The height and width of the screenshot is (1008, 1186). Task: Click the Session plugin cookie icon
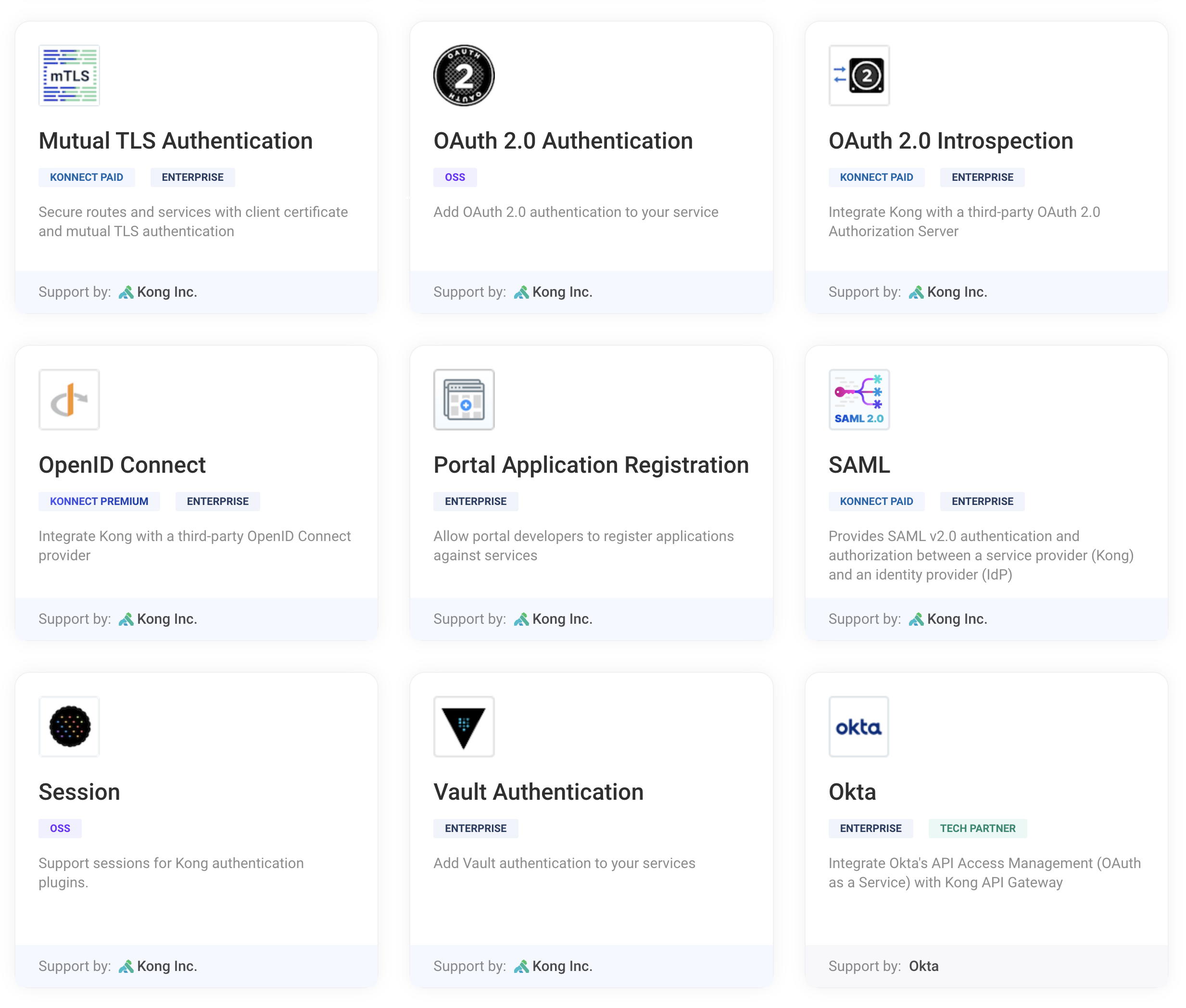pos(69,726)
